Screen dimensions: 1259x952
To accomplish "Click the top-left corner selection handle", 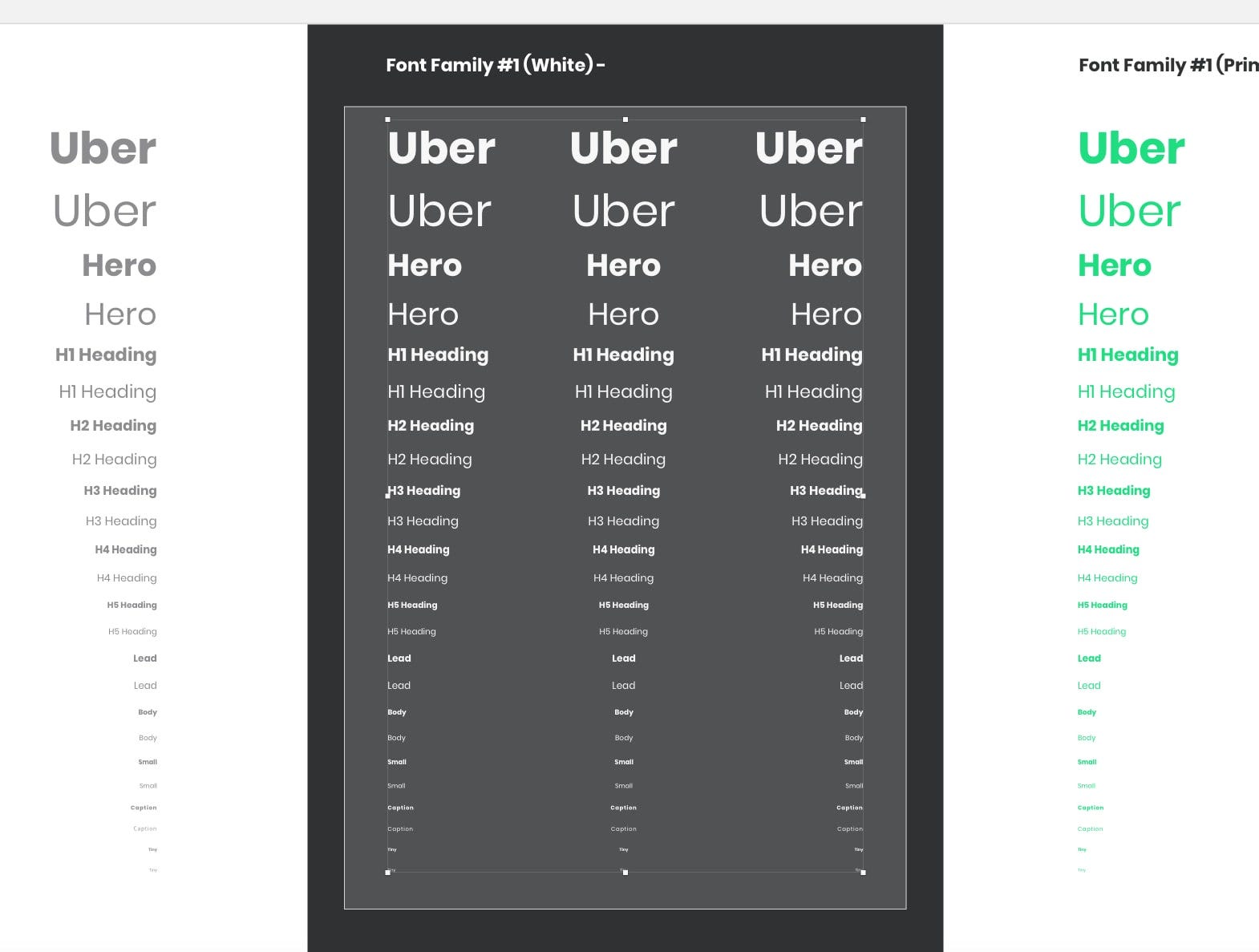I will tap(388, 120).
